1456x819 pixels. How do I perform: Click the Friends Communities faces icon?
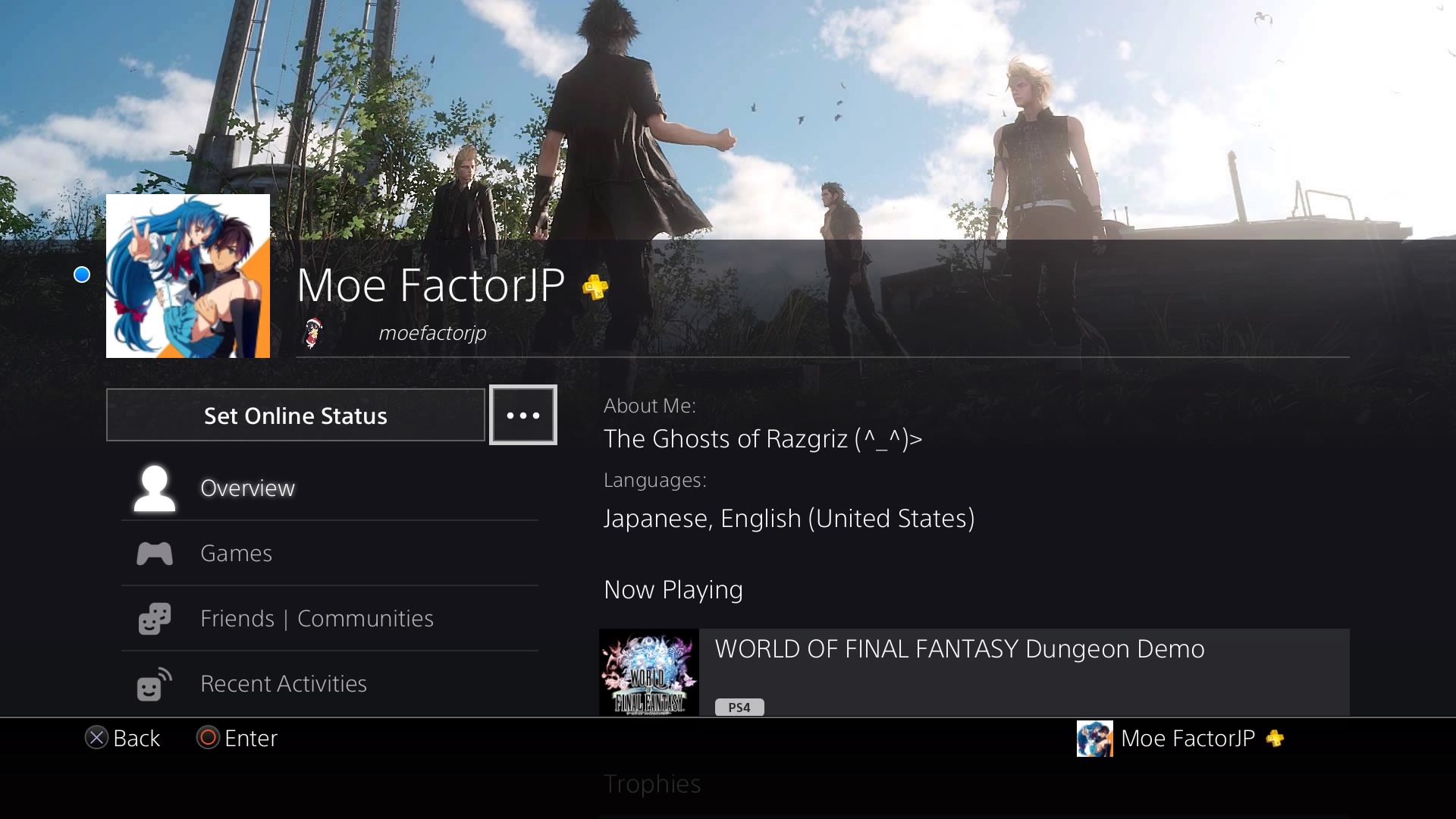(155, 619)
